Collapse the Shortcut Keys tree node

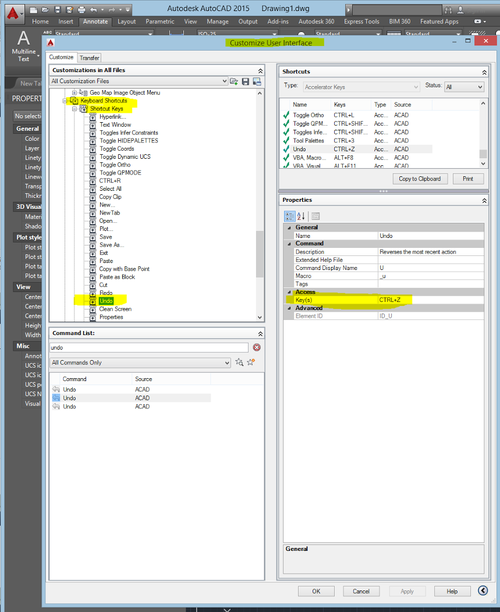pyautogui.click(x=74, y=109)
